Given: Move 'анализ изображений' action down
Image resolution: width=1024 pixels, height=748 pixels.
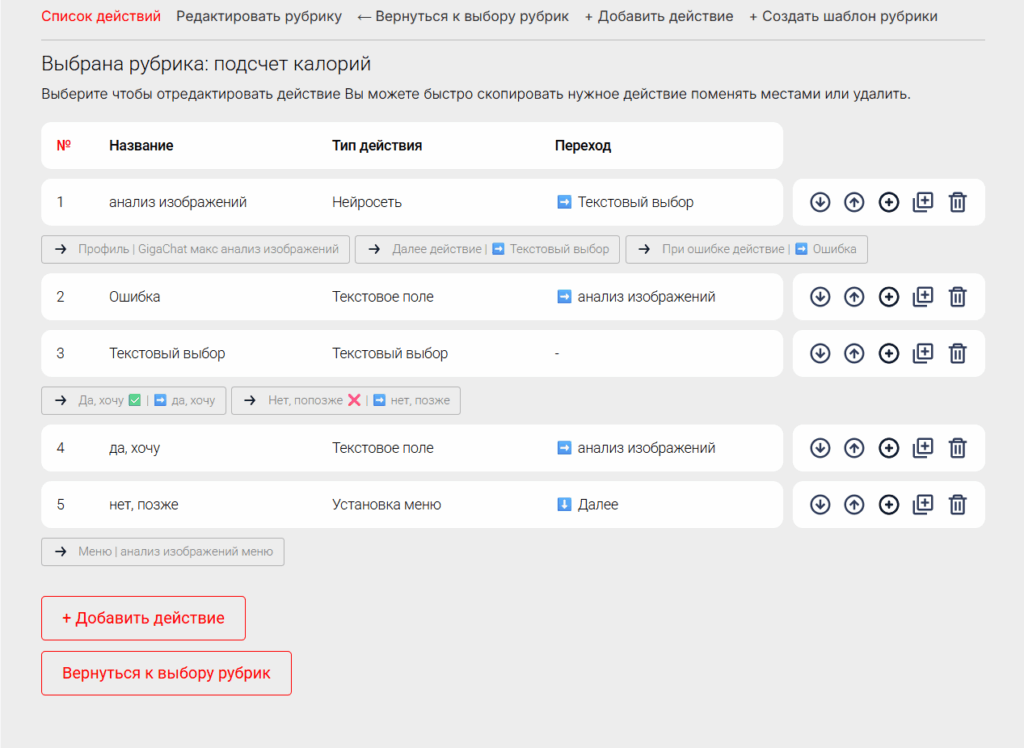Looking at the screenshot, I should (820, 202).
